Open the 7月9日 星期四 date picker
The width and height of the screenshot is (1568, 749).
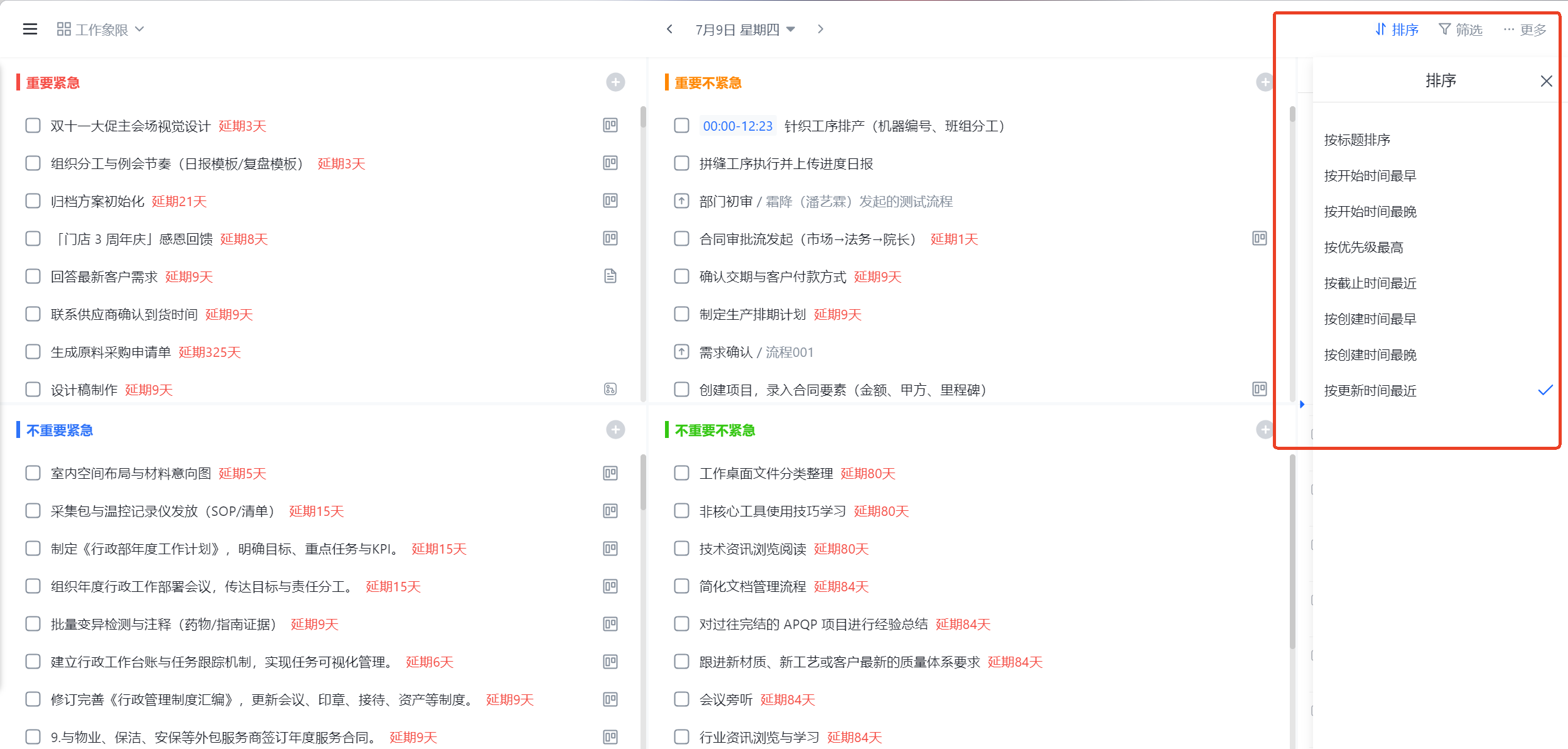745,30
